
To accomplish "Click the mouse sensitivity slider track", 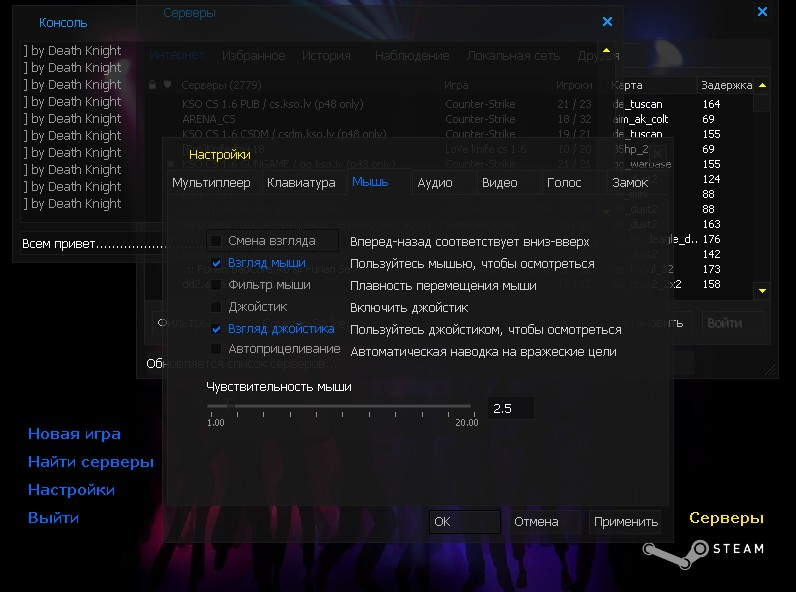I will 339,406.
